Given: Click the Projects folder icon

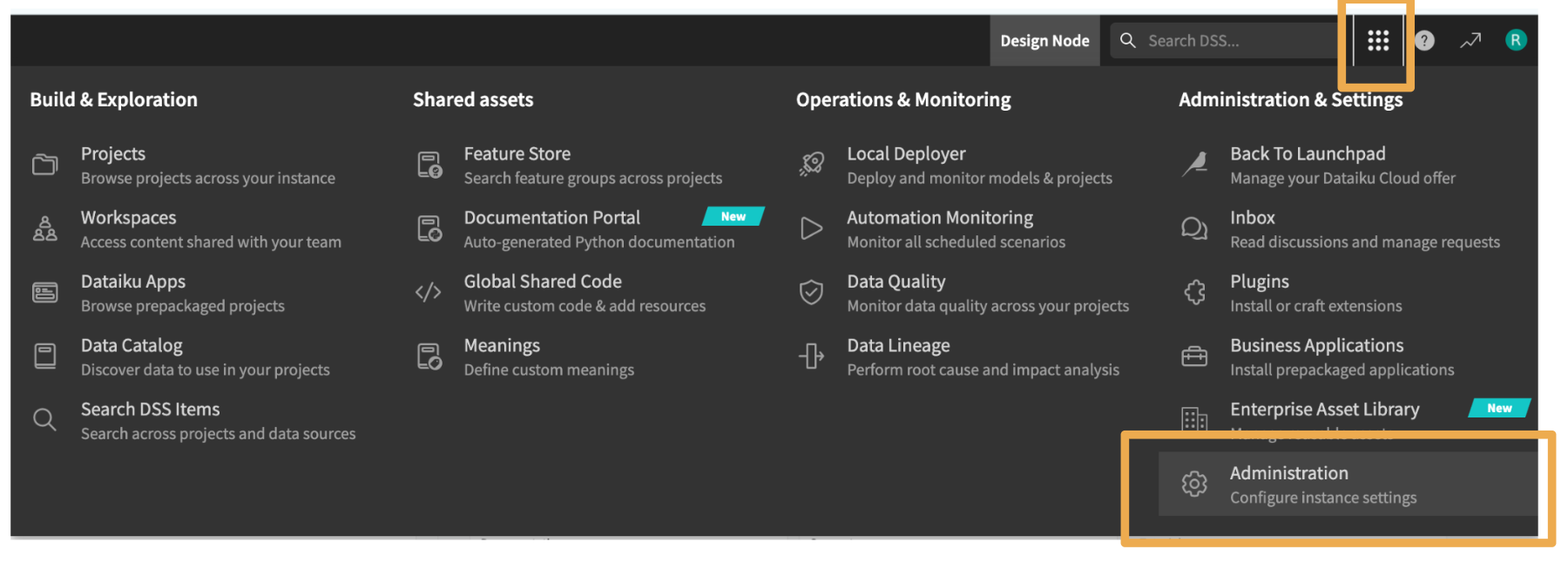Looking at the screenshot, I should pos(45,164).
